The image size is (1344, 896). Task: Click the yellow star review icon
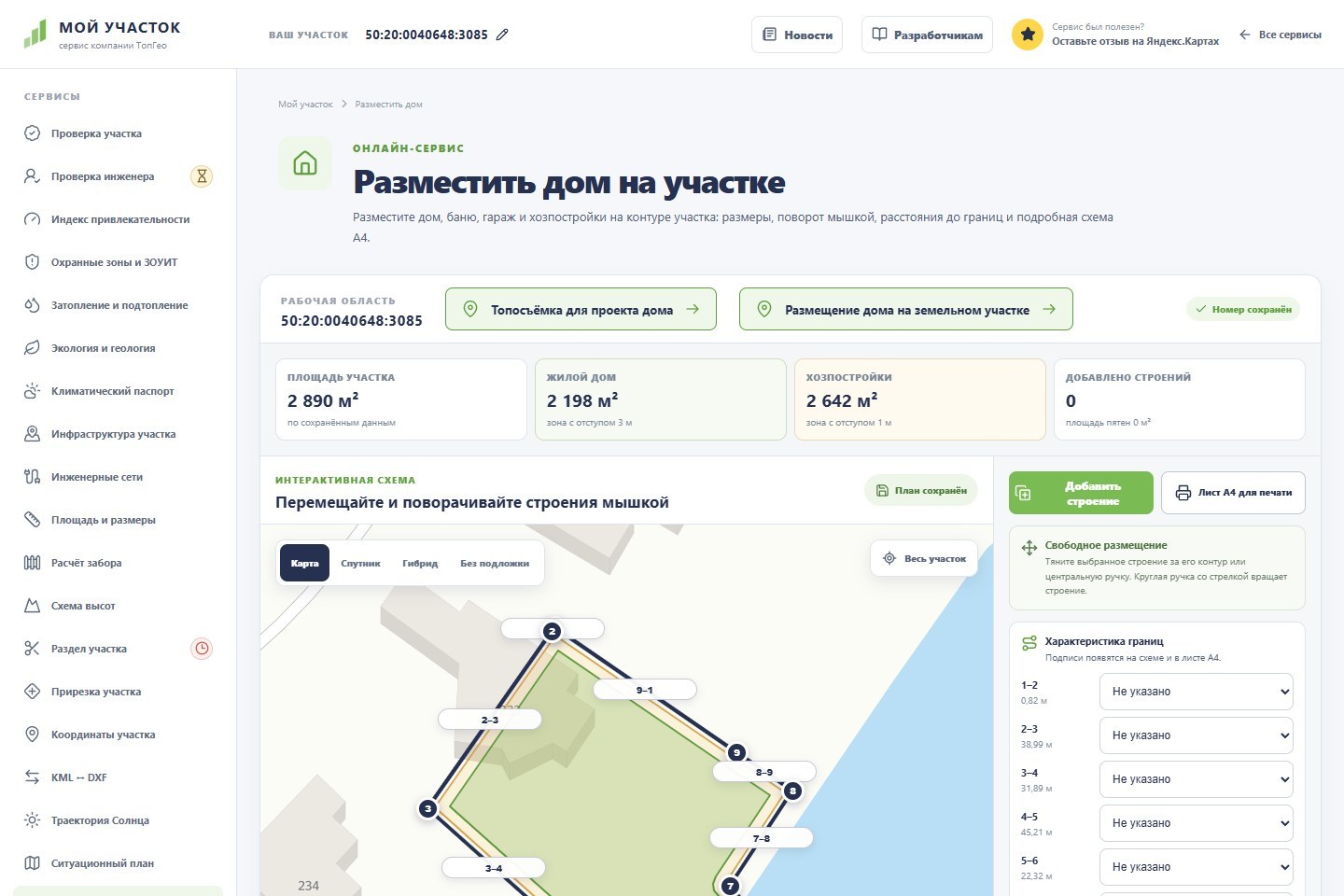1028,35
